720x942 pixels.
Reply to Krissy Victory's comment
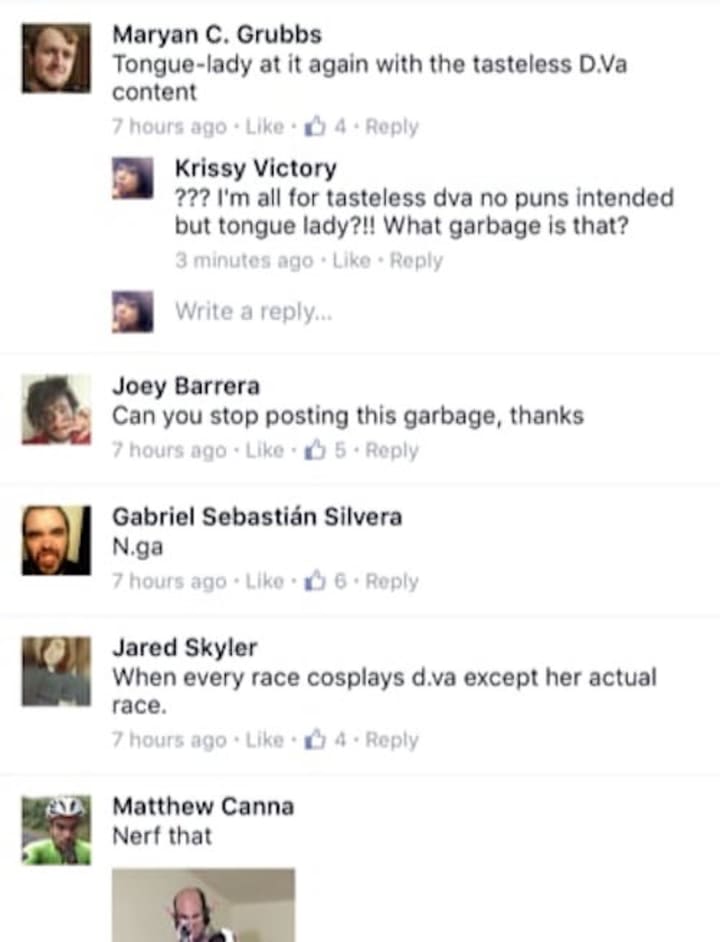(416, 261)
